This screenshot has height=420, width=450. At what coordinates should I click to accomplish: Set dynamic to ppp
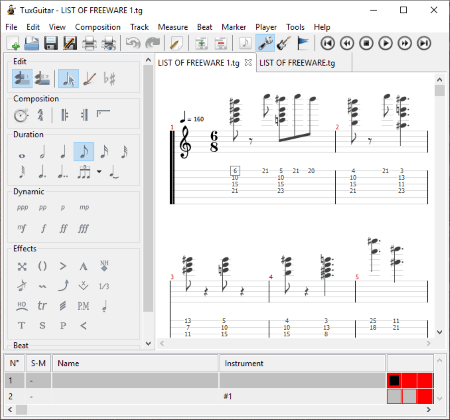click(22, 207)
